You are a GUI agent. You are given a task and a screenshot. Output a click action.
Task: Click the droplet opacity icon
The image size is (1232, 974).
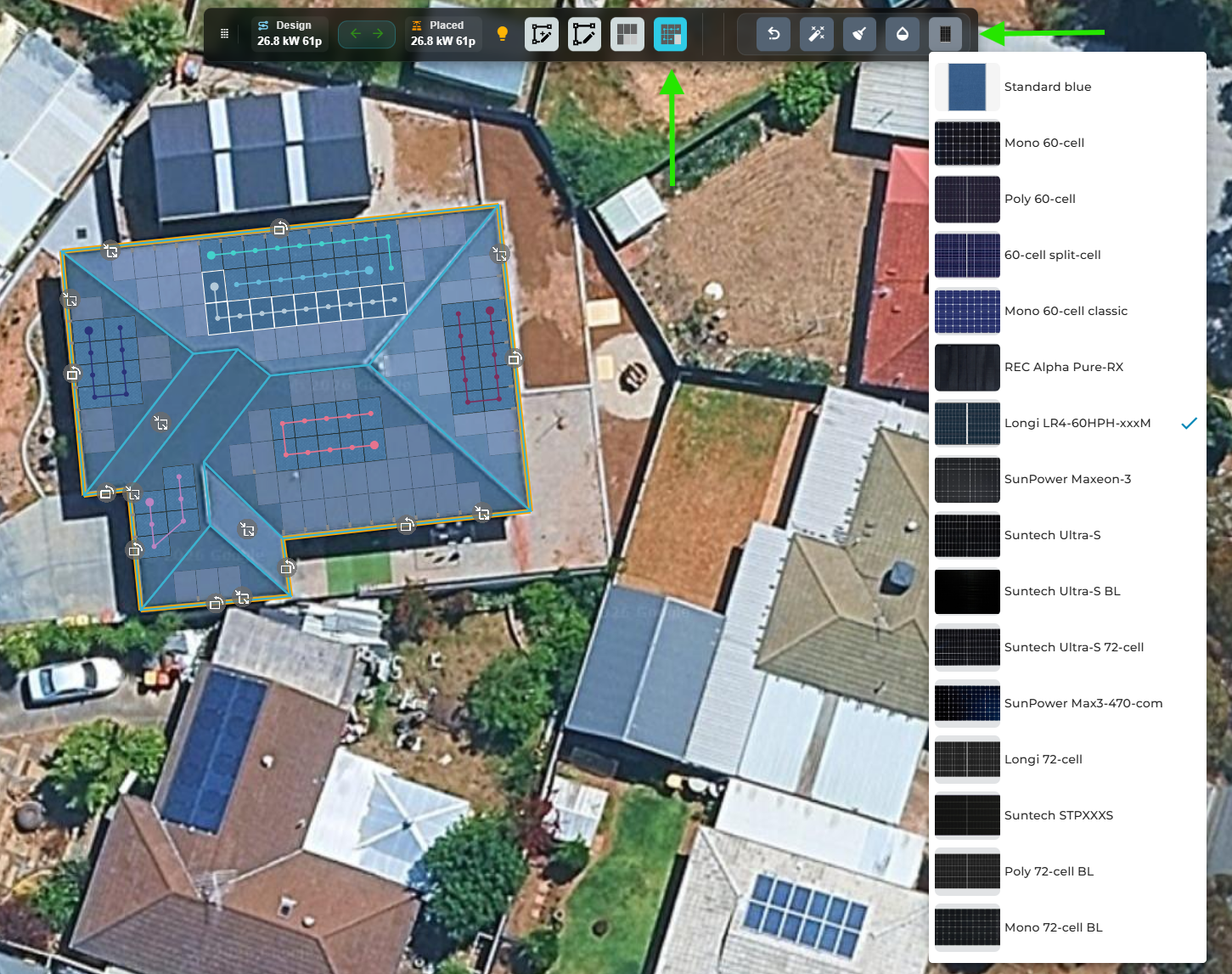[x=903, y=34]
